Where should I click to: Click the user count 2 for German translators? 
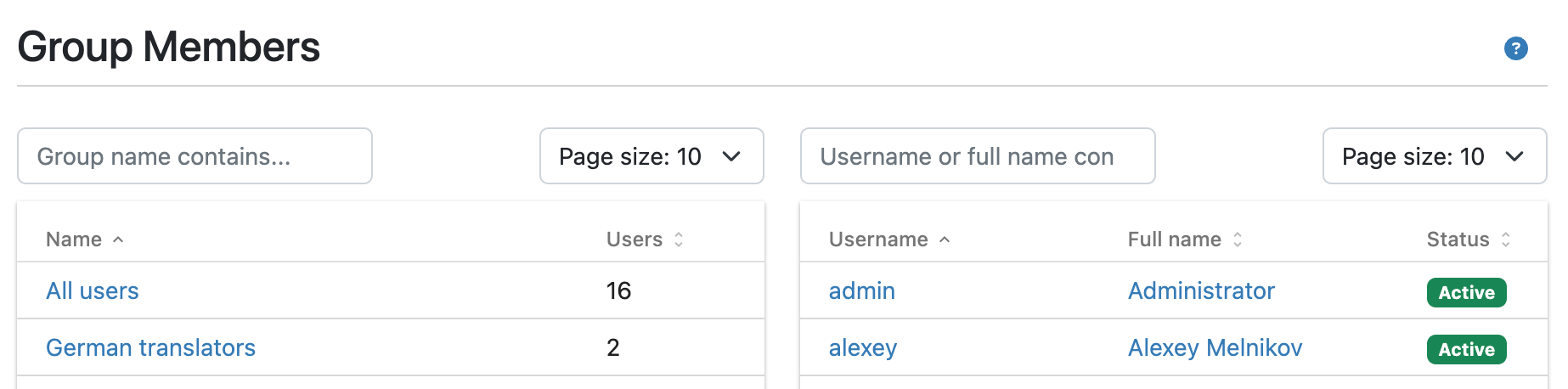coord(612,347)
